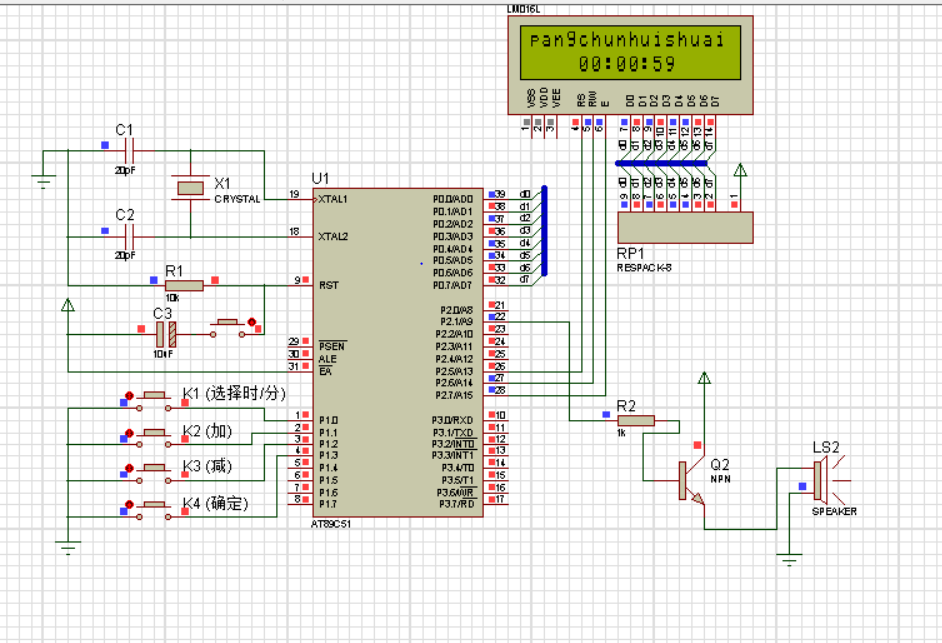Click pin 39 stub on U1
This screenshot has width=942, height=643.
pyautogui.click(x=495, y=199)
